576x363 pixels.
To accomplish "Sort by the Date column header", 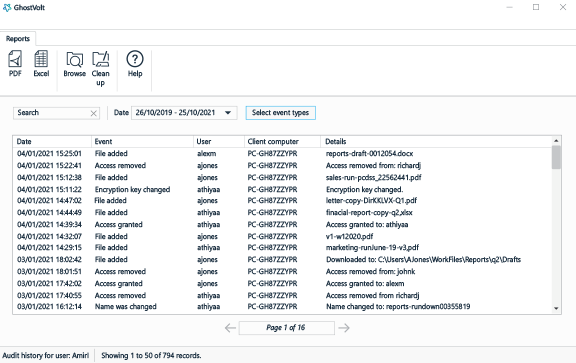I will click(x=52, y=141).
